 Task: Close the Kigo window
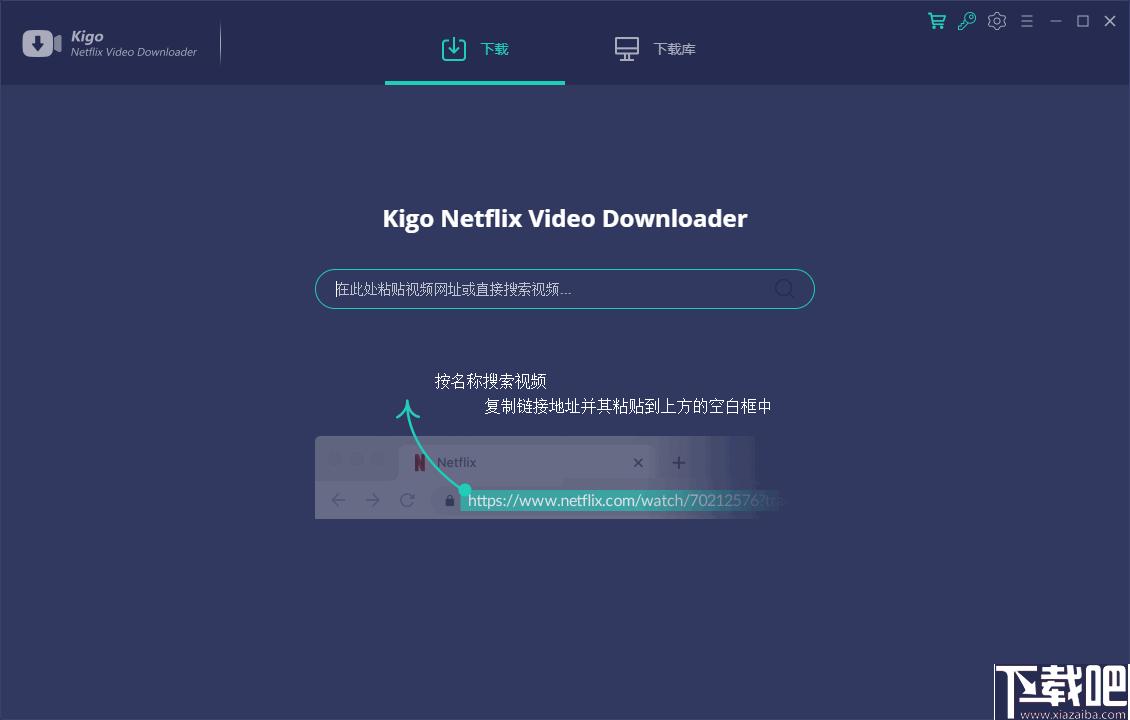point(1110,22)
